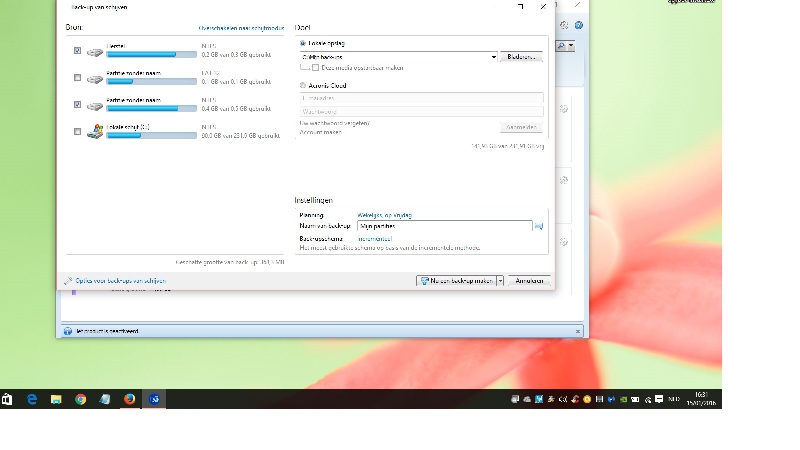Open the local backup destination dropdown
This screenshot has height=450, width=800.
click(493, 57)
